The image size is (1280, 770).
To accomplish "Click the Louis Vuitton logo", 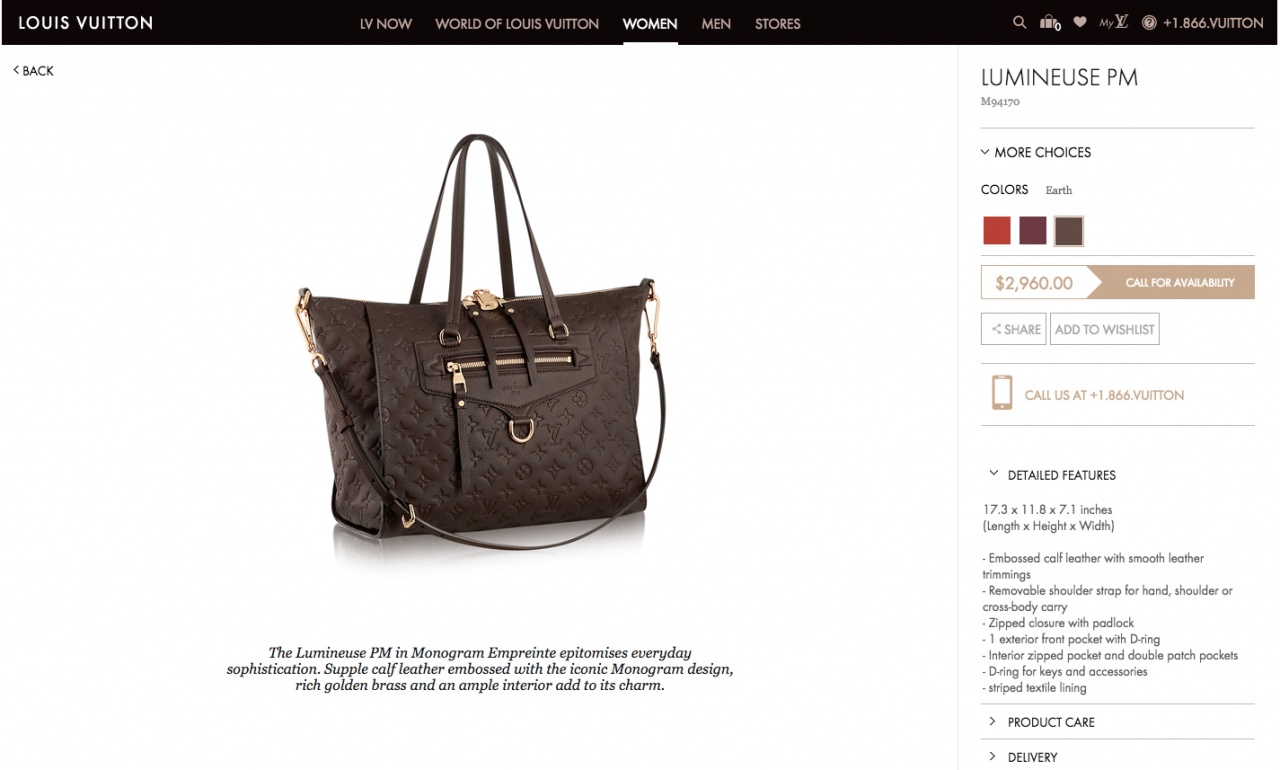I will [85, 22].
